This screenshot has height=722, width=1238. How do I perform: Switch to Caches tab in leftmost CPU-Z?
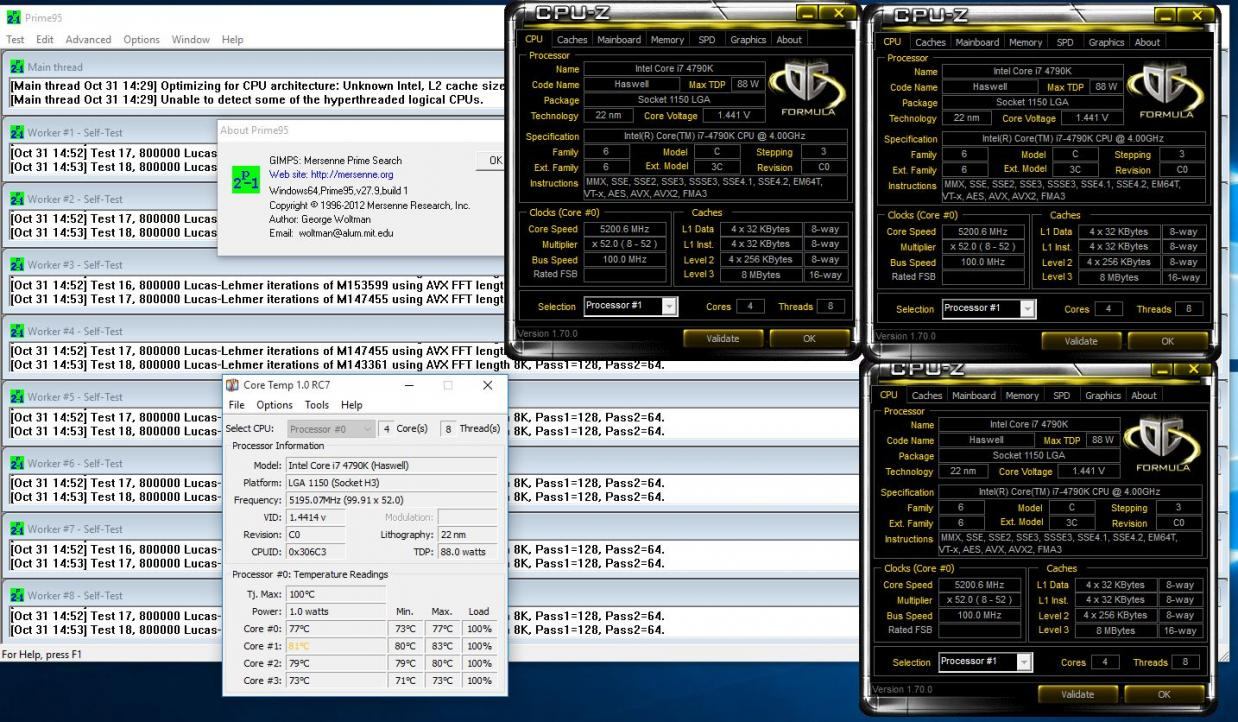point(572,40)
